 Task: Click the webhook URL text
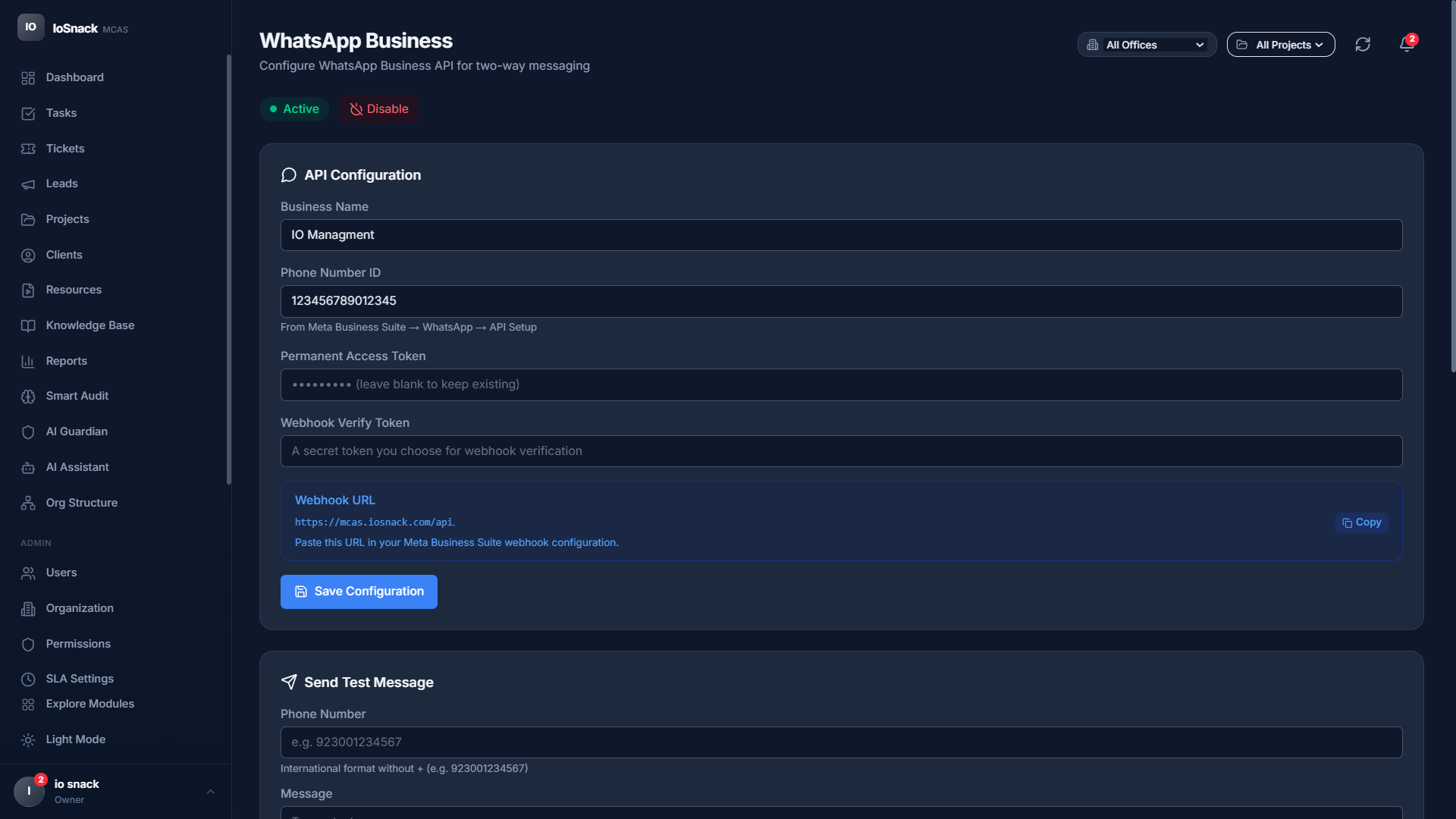[375, 522]
